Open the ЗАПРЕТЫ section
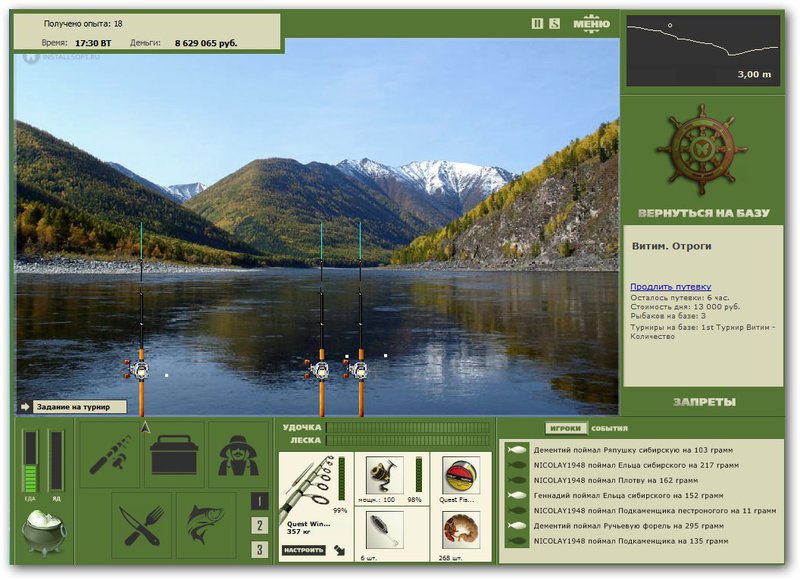The width and height of the screenshot is (800, 580). pos(704,402)
